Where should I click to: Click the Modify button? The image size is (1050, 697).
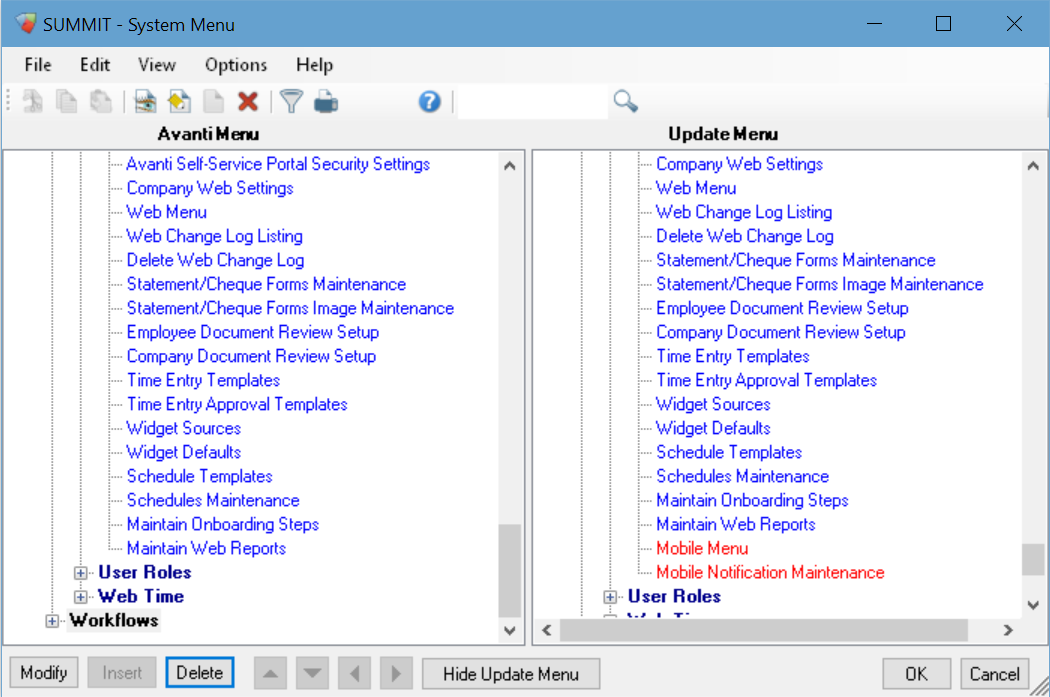[x=44, y=672]
